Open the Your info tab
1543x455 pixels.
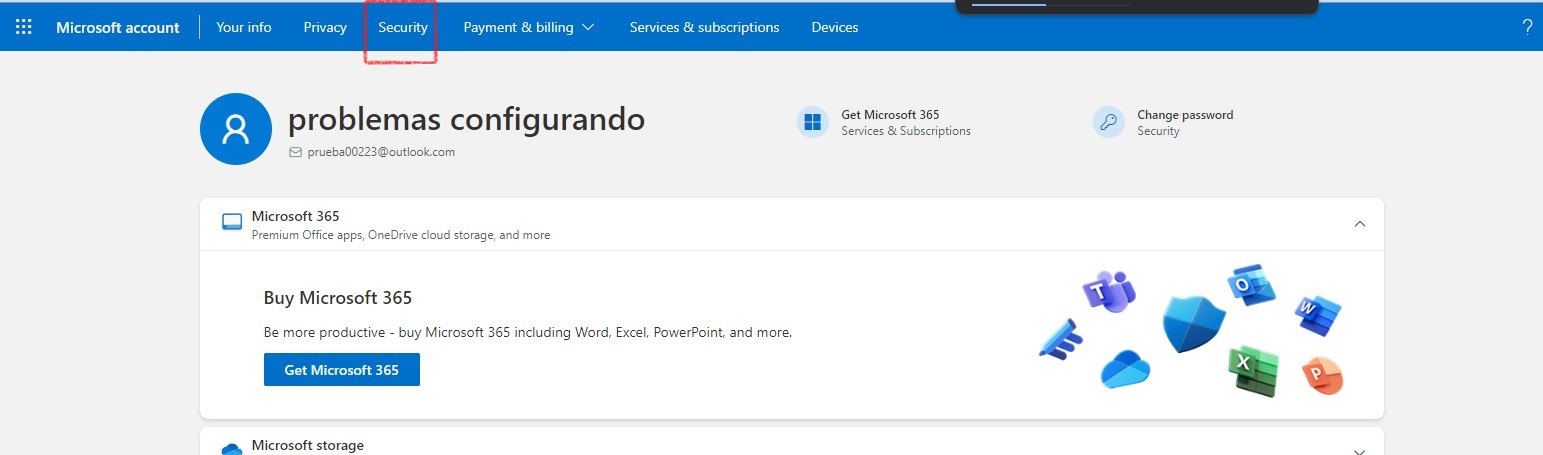[x=244, y=27]
